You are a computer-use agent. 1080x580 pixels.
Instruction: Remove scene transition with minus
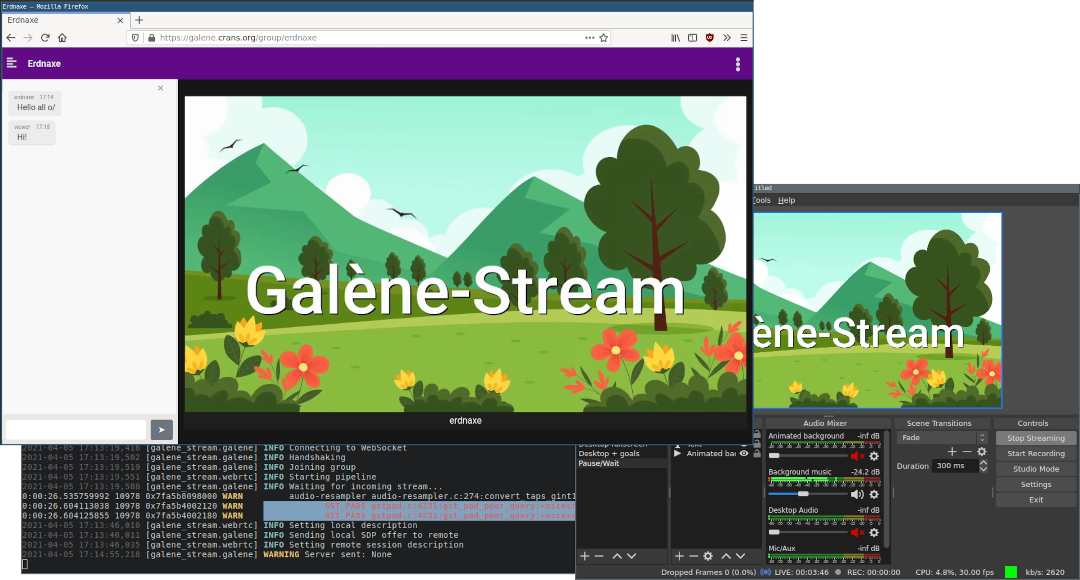pos(967,452)
